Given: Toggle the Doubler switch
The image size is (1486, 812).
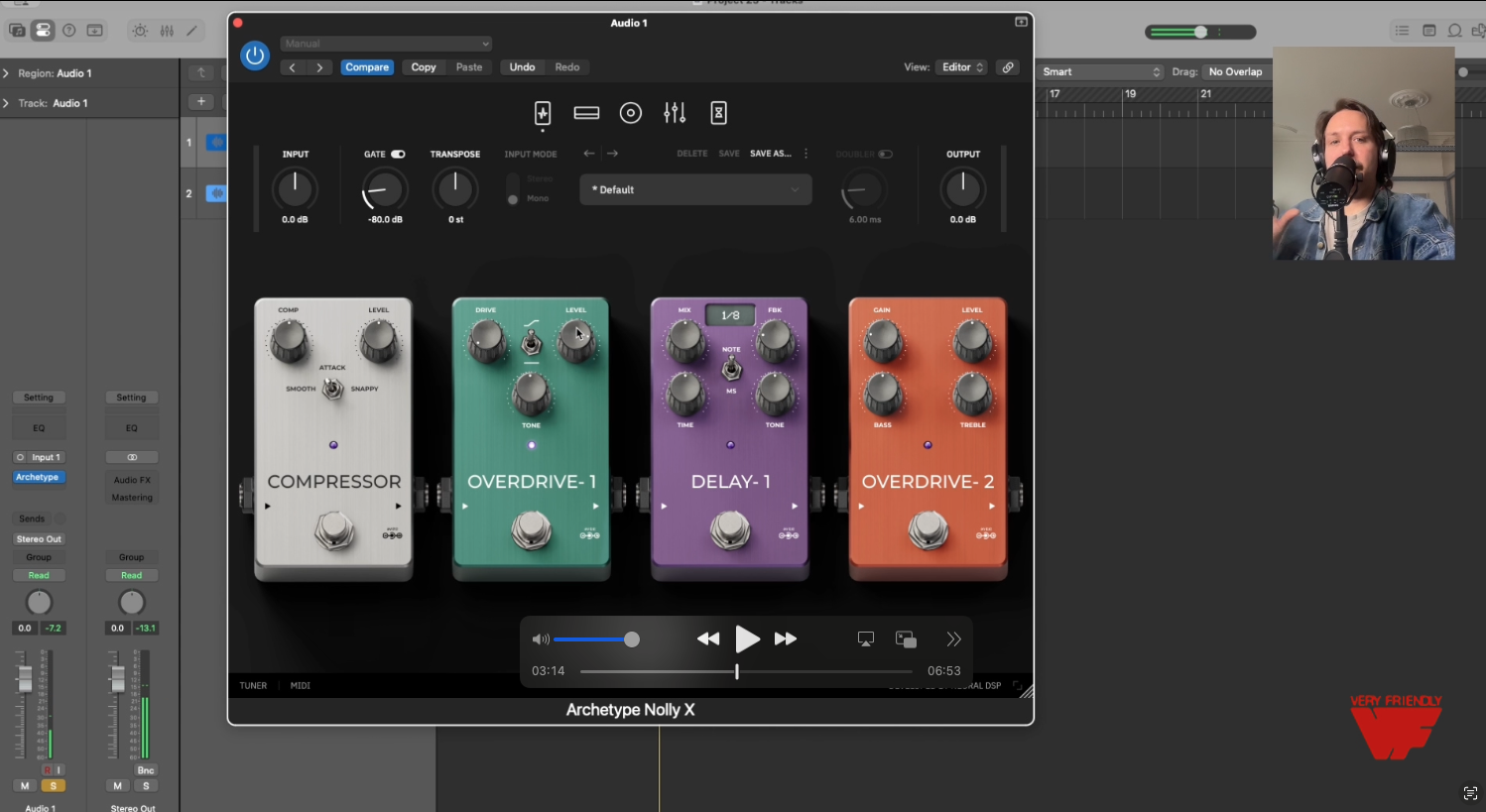Looking at the screenshot, I should 885,154.
